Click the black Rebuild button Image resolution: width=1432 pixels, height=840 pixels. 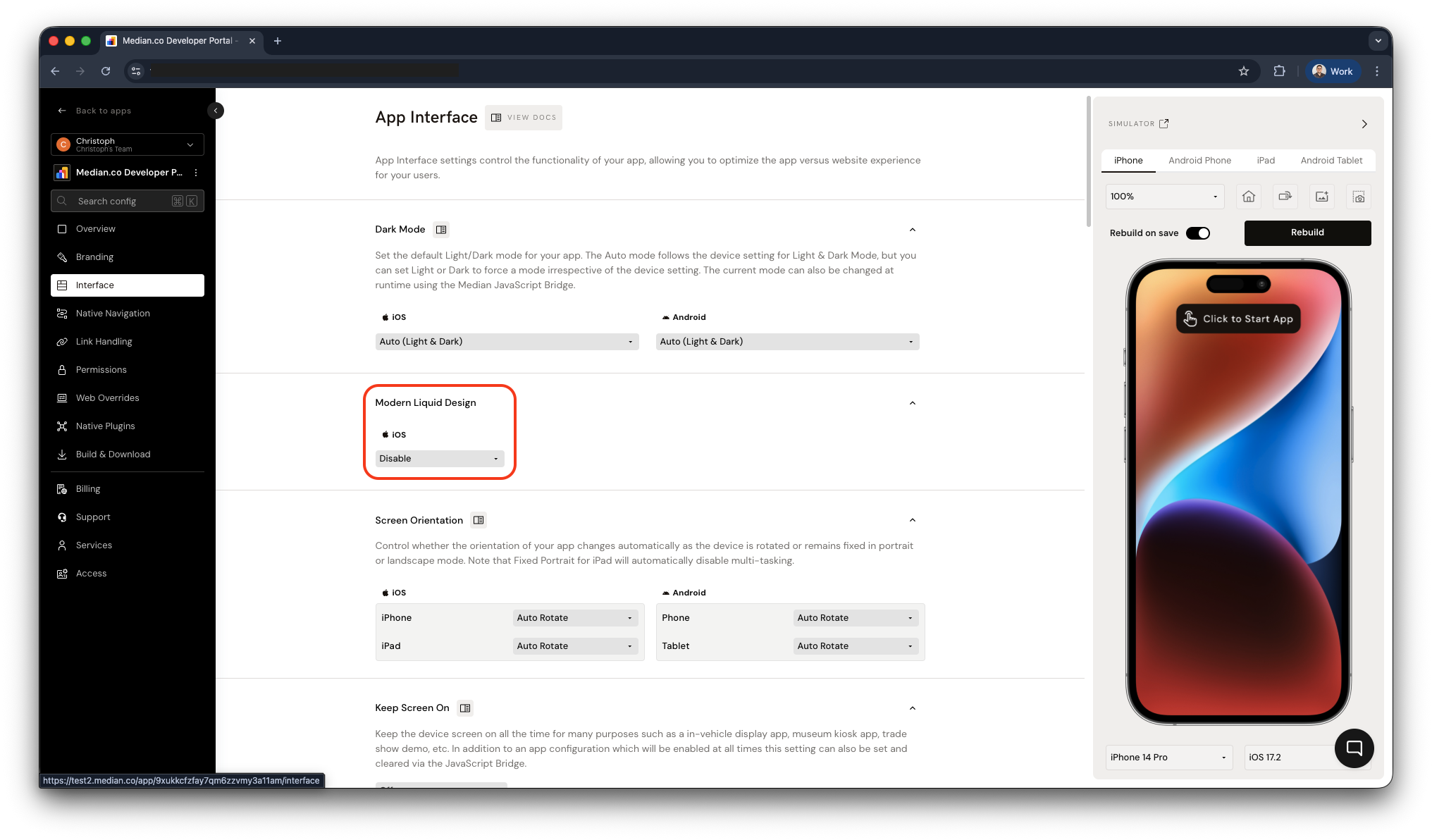tap(1307, 233)
